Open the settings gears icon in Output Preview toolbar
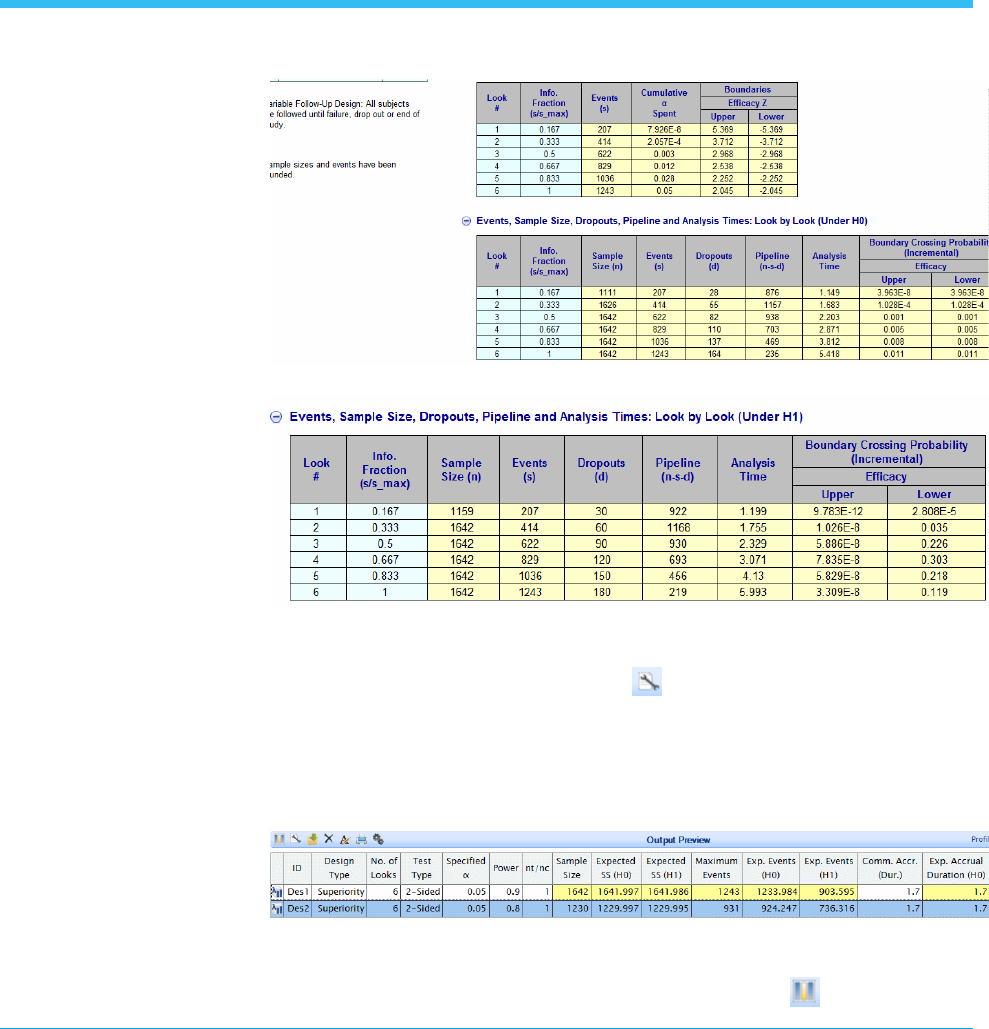The height and width of the screenshot is (1029, 989). coord(378,839)
